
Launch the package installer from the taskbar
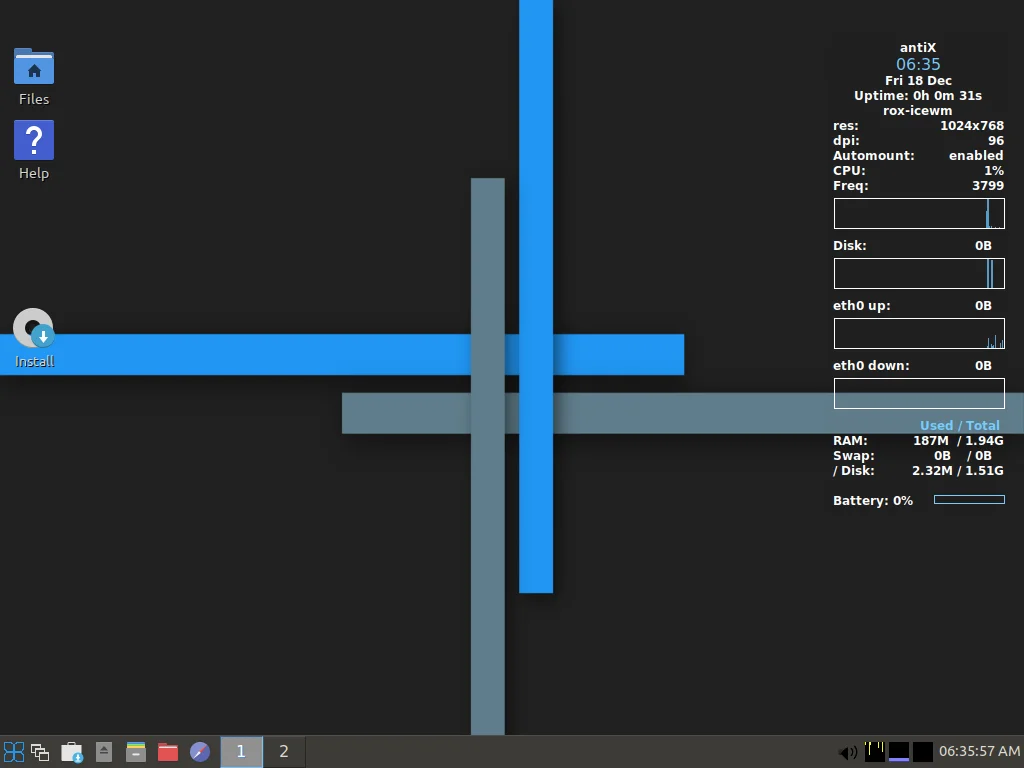point(72,752)
